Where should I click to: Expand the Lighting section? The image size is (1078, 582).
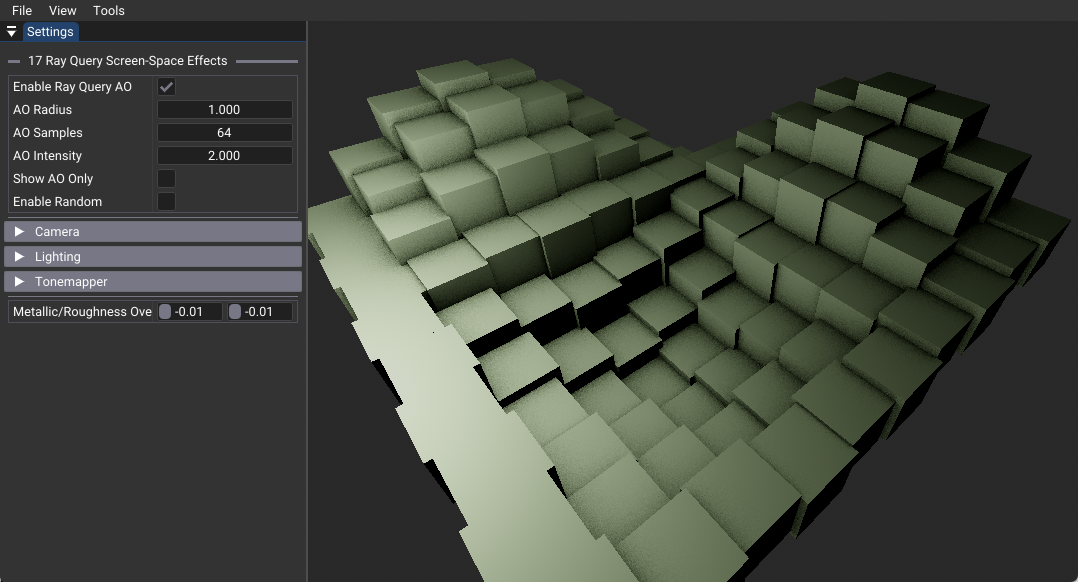click(153, 256)
